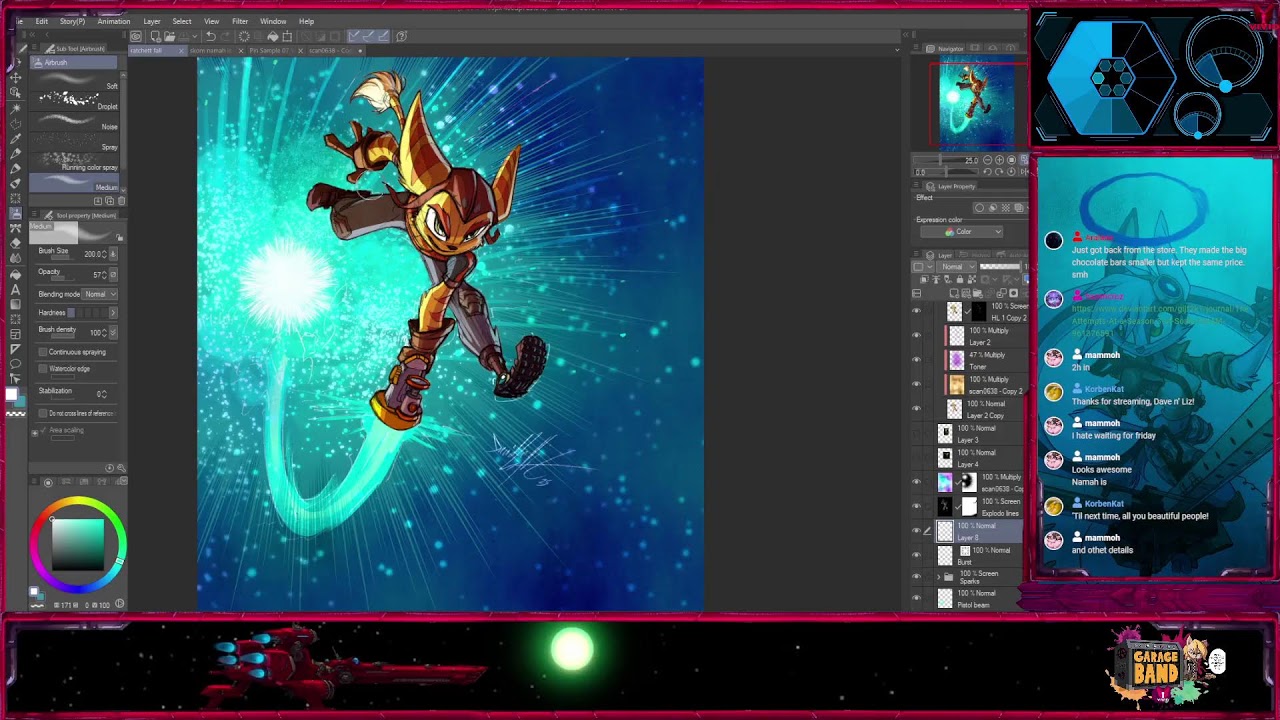
Task: Toggle Do not cross lines of reference checkbox
Action: 43,413
